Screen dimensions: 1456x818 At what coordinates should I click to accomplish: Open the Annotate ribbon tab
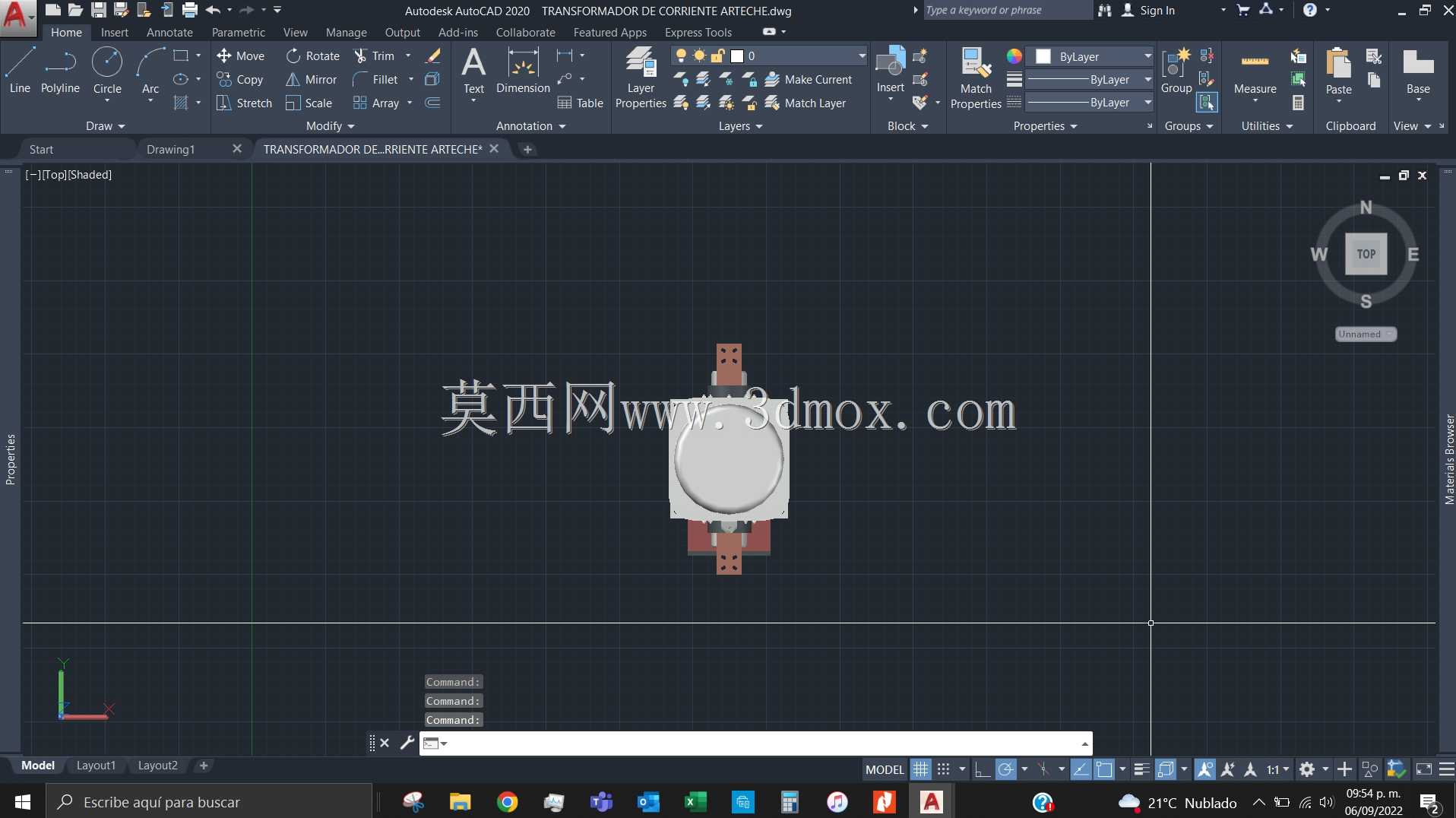169,32
